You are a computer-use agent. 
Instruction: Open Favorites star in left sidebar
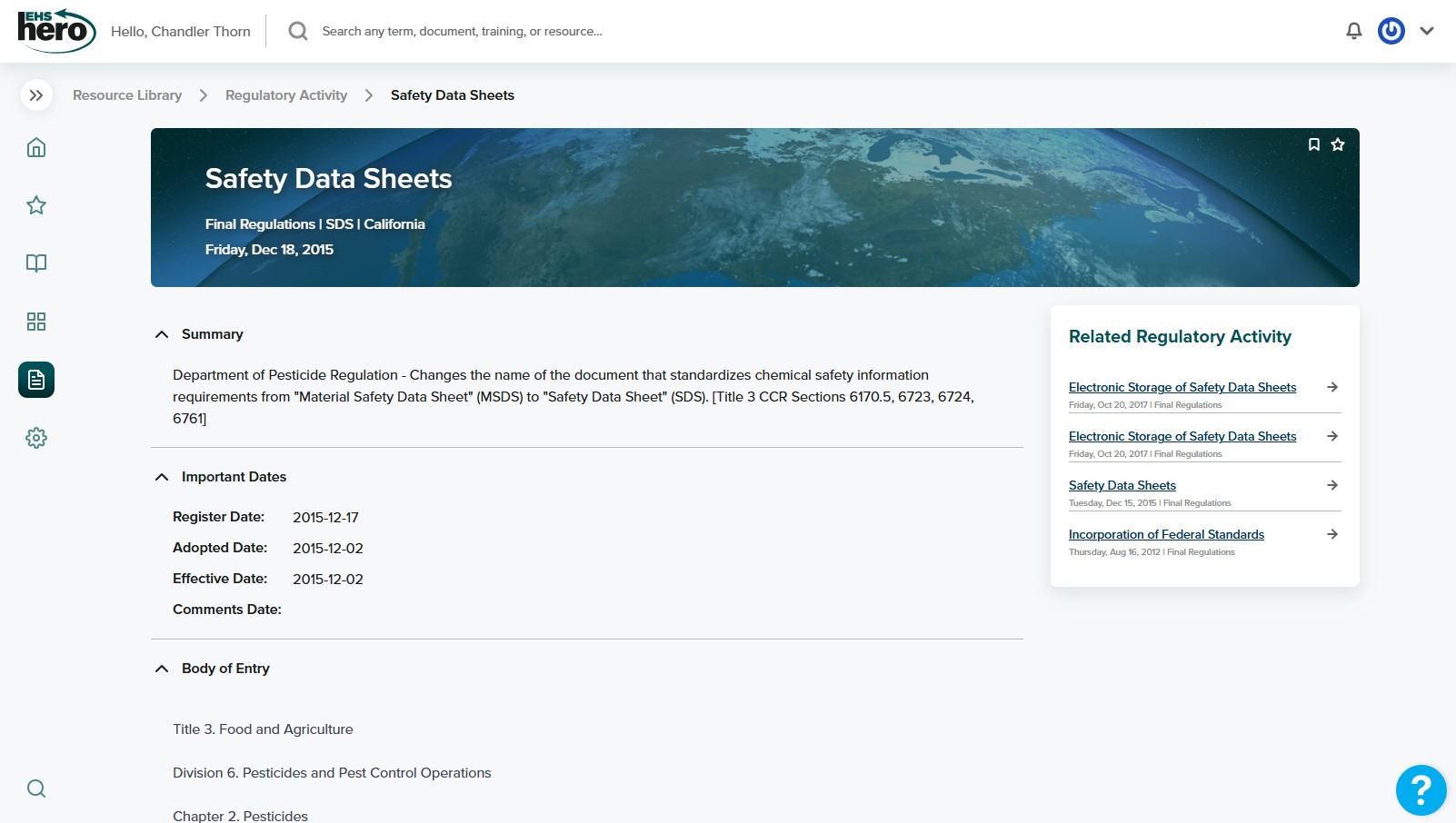tap(36, 205)
